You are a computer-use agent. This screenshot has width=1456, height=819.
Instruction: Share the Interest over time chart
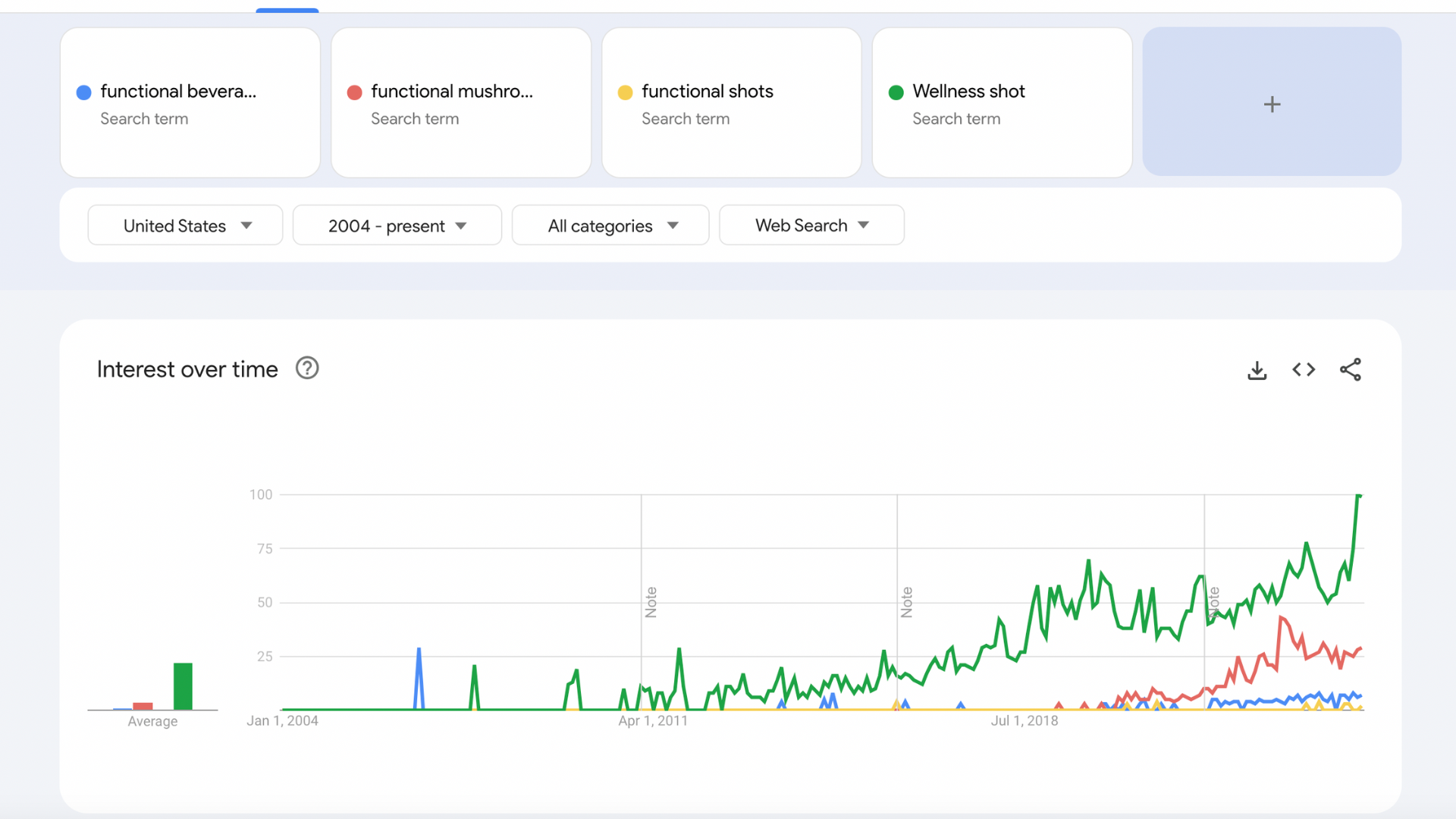[1351, 369]
